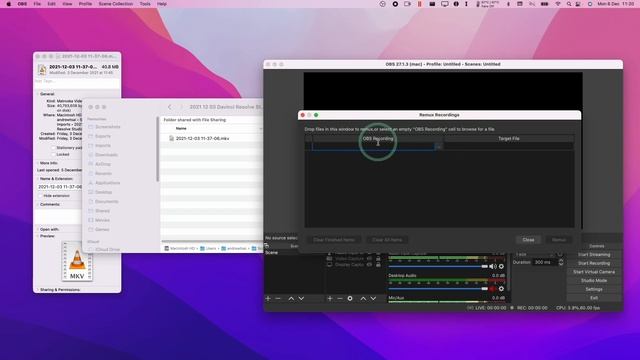Toggle visibility of the Display Capture source
Image resolution: width=640 pixels, height=360 pixels.
tap(369, 264)
